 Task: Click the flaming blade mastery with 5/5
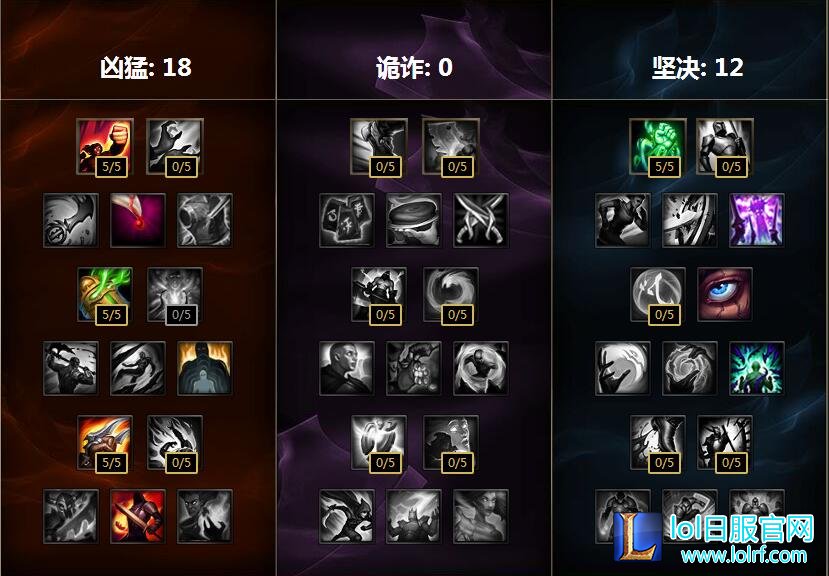point(105,443)
